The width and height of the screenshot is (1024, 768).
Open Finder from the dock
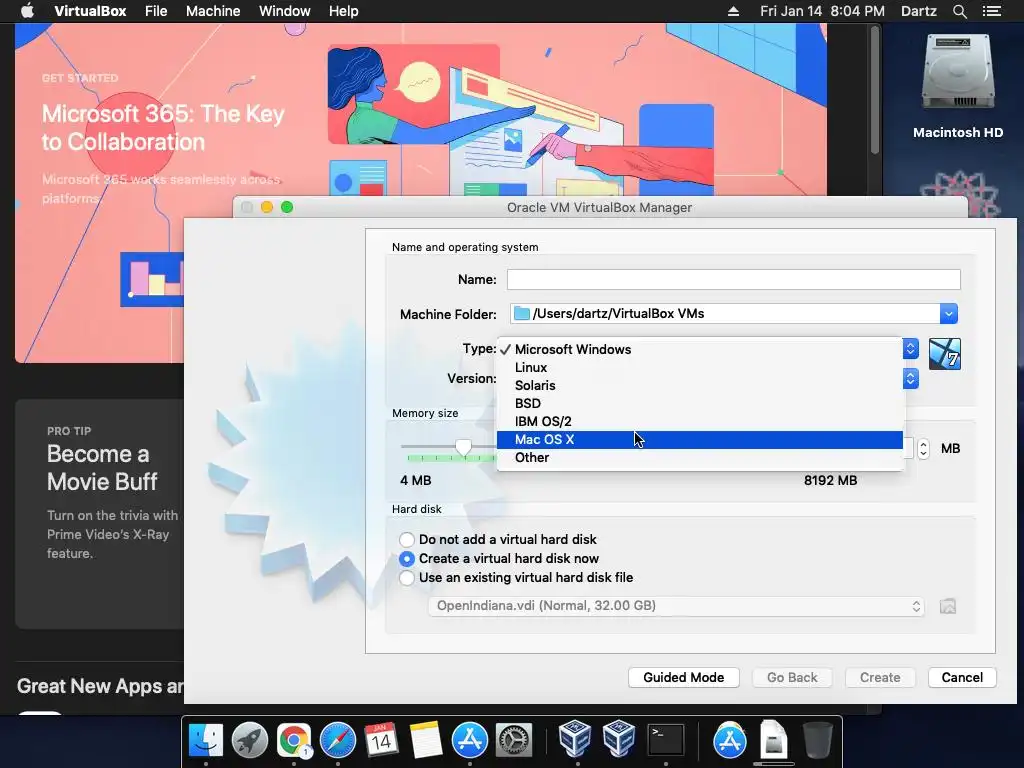click(x=206, y=741)
